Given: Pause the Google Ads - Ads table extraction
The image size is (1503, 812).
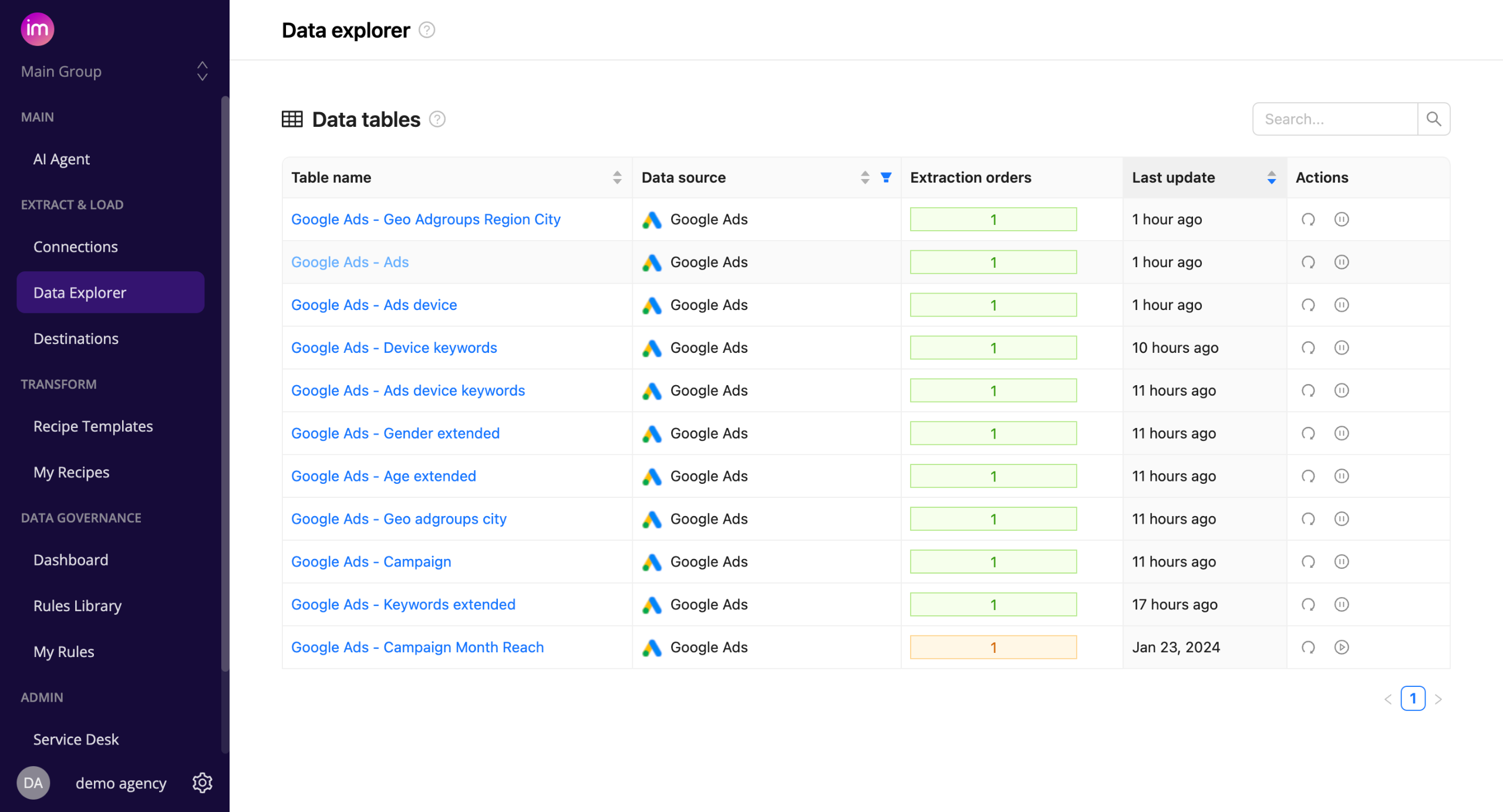Looking at the screenshot, I should 1342,262.
